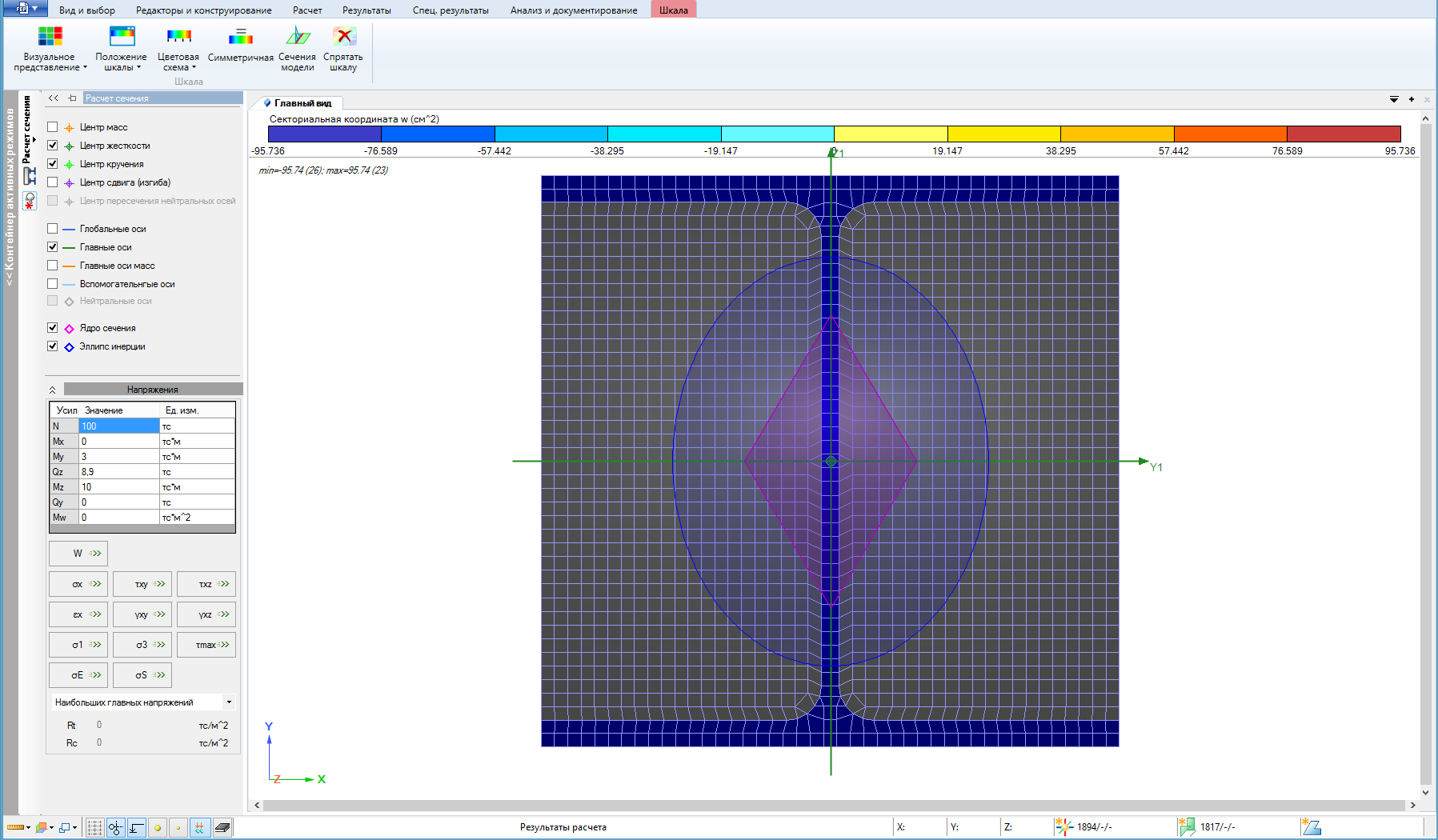This screenshot has width=1438, height=840.
Task: Enable Вспомогательные оси checkbox
Action: (x=53, y=284)
